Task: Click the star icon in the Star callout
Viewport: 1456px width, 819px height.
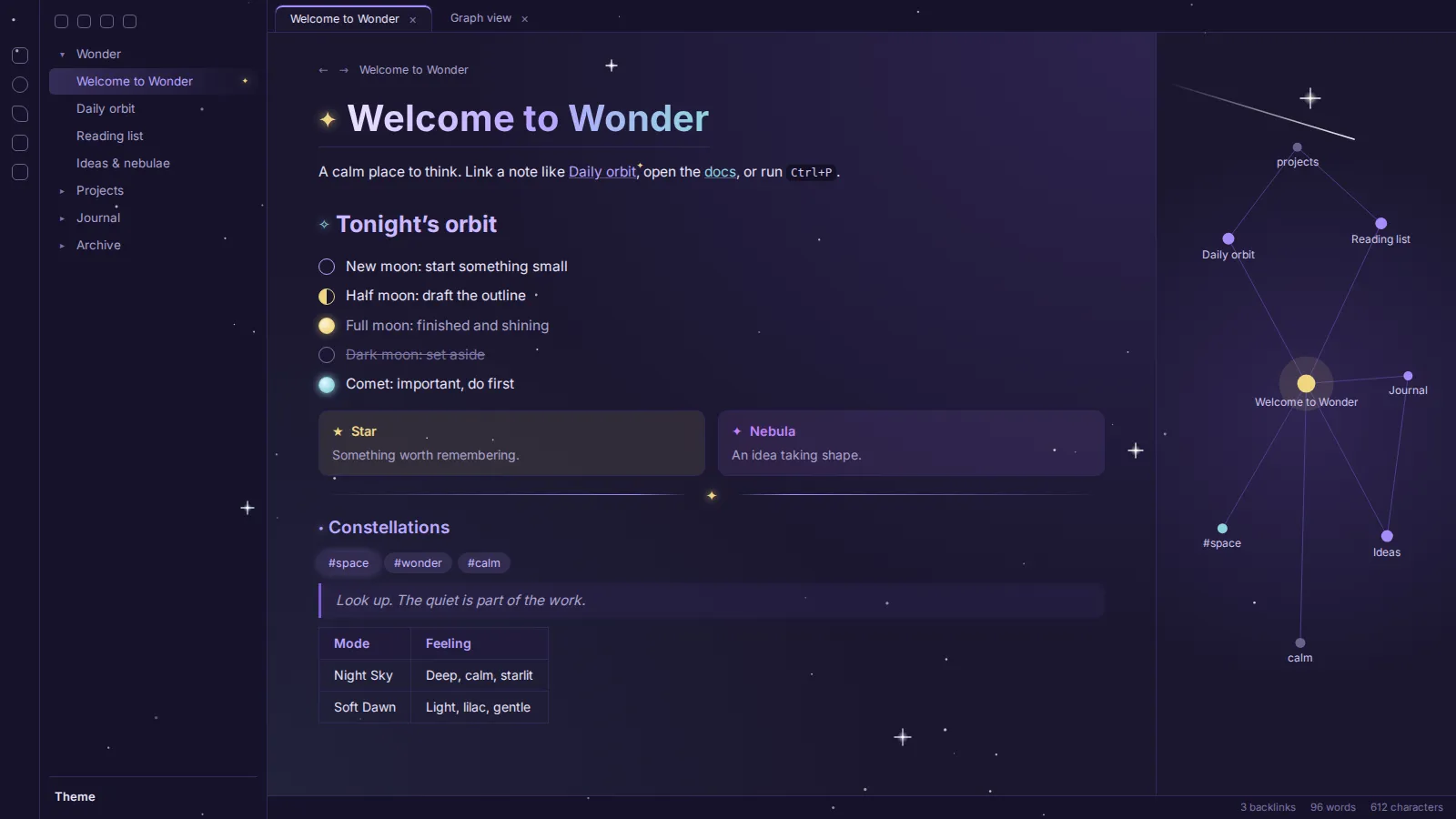Action: click(338, 431)
